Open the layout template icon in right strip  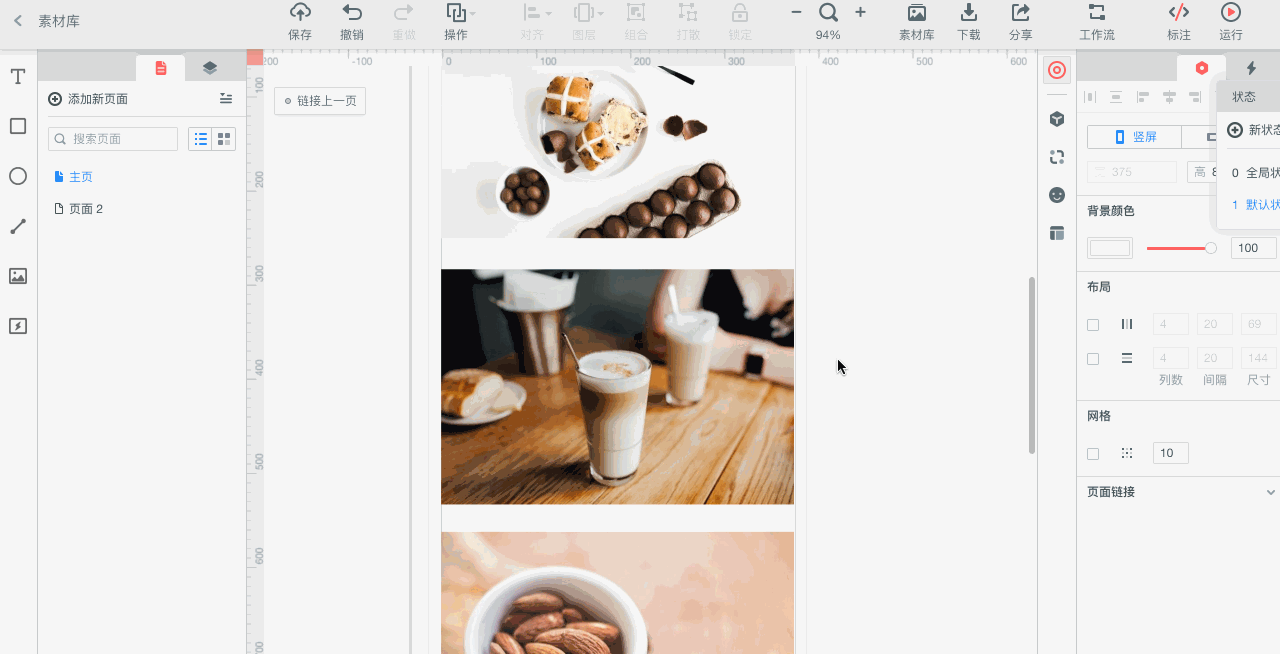coord(1057,233)
